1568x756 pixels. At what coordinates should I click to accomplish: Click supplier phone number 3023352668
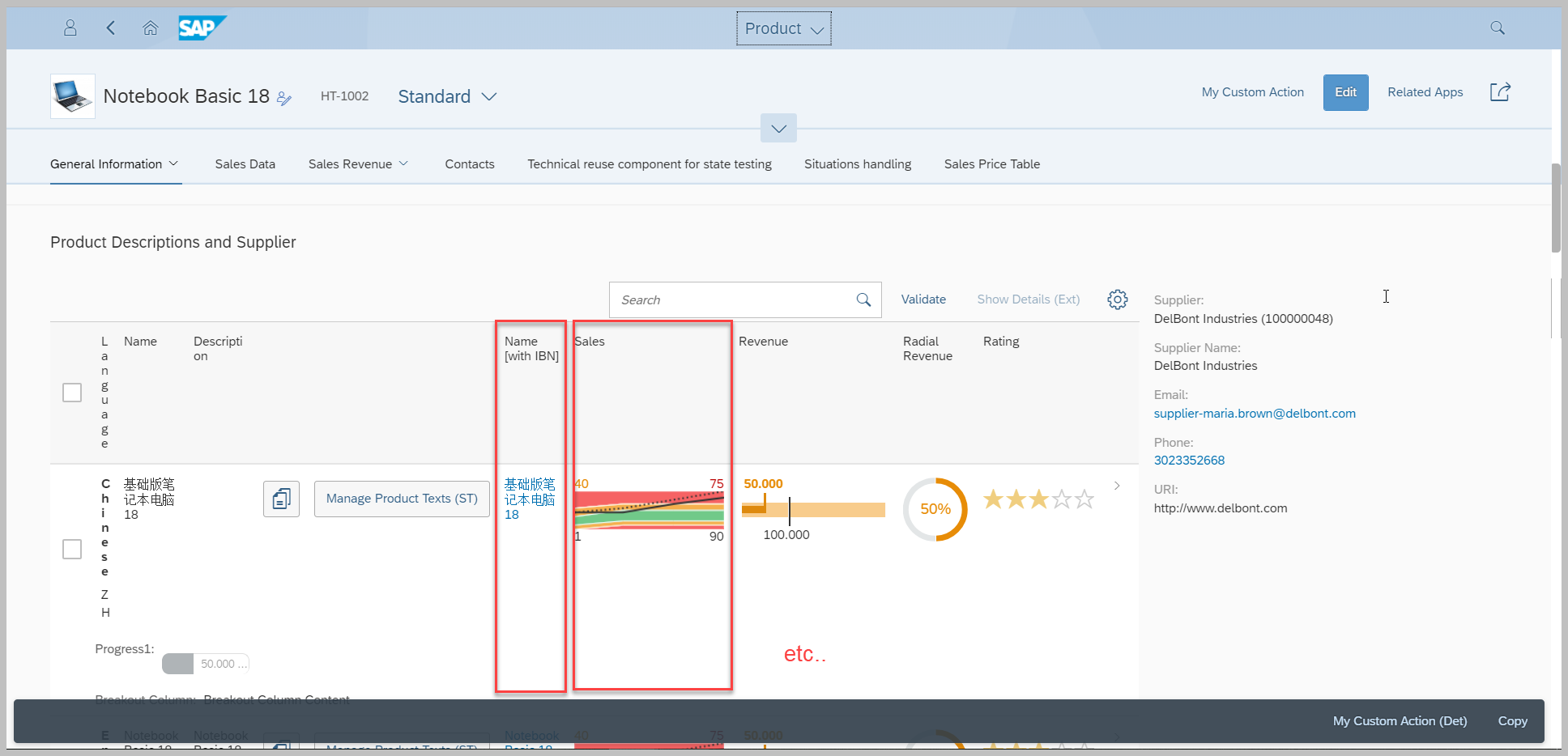pos(1189,461)
